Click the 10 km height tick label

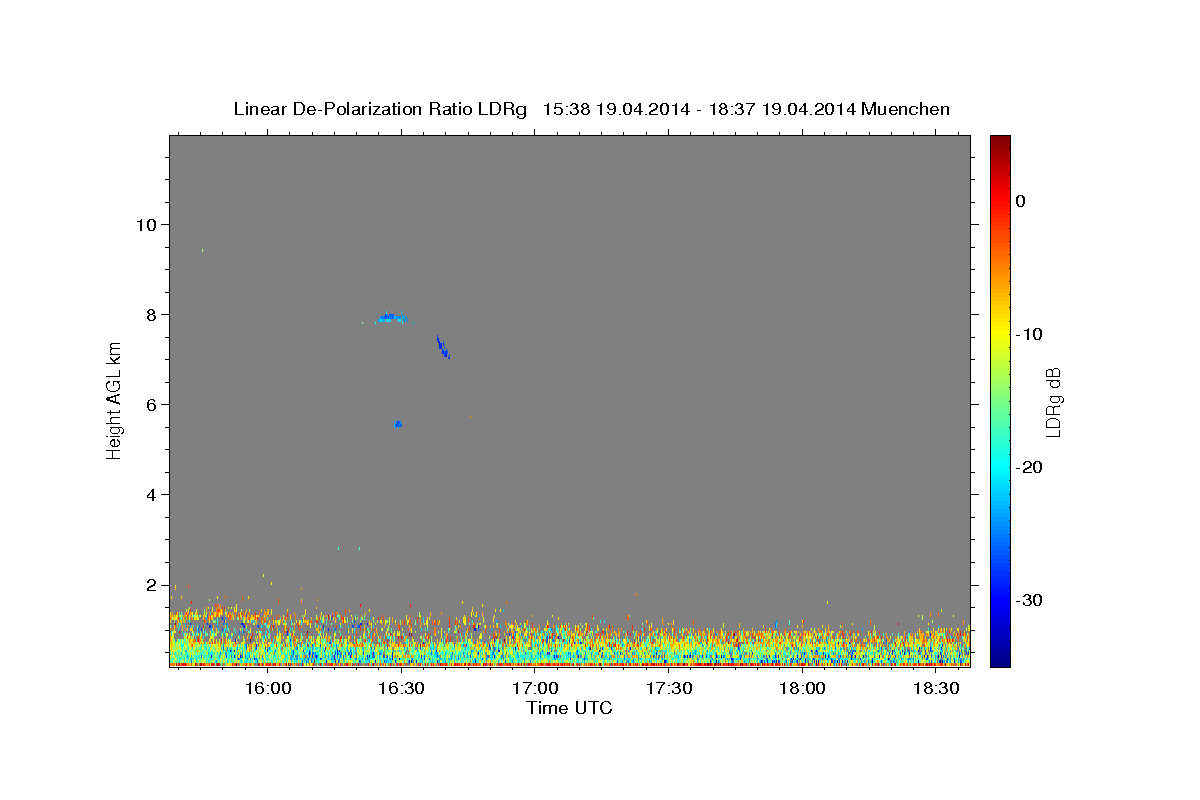146,224
